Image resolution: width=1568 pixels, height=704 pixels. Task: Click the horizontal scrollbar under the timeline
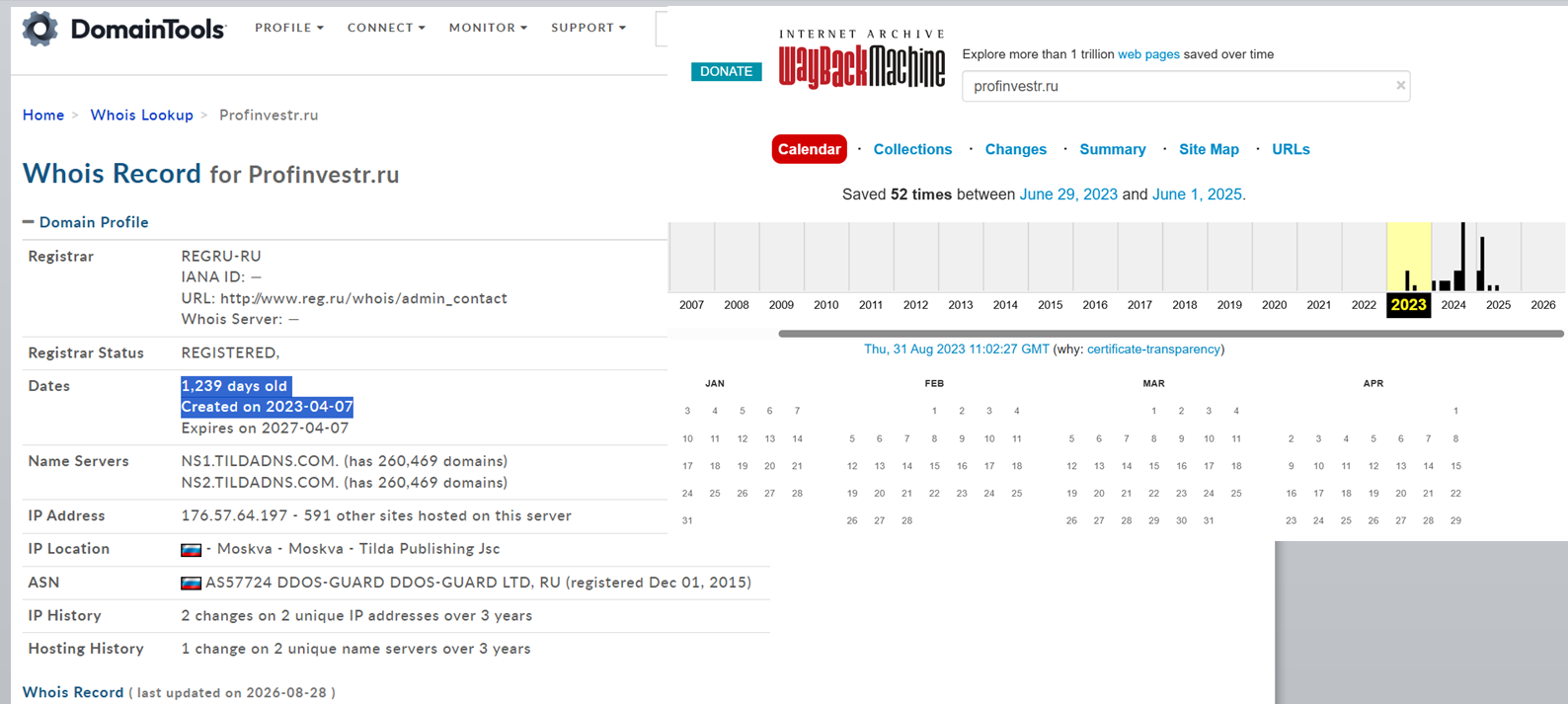tap(1171, 334)
